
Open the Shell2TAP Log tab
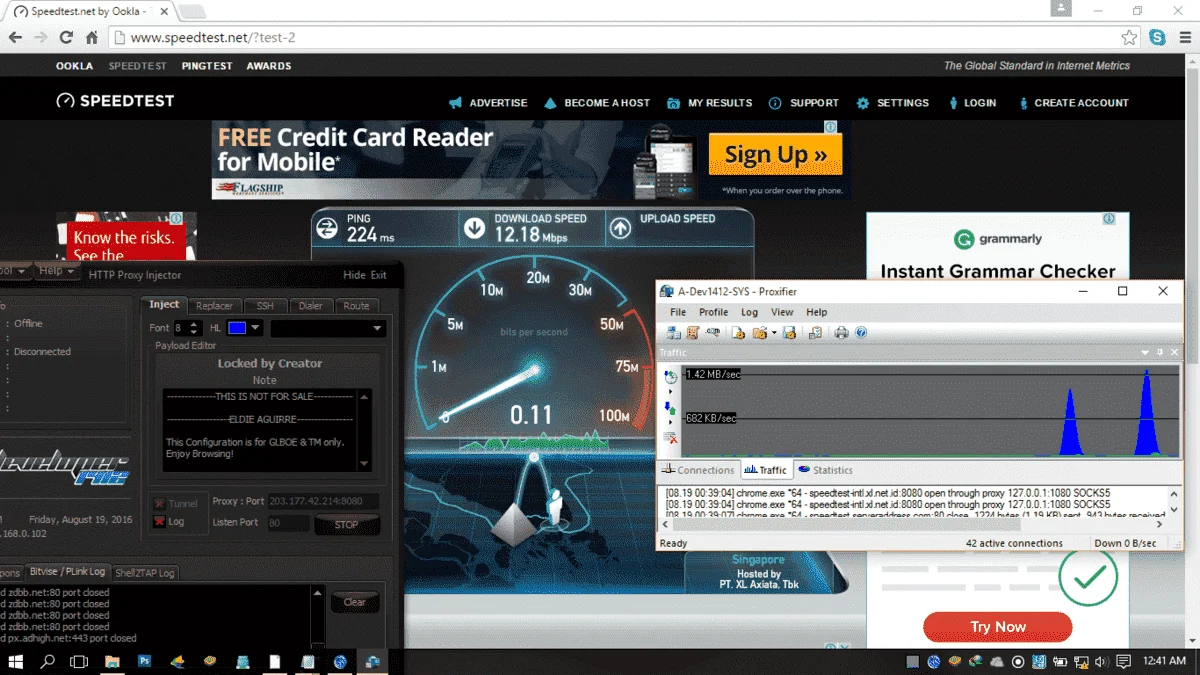pyautogui.click(x=145, y=573)
